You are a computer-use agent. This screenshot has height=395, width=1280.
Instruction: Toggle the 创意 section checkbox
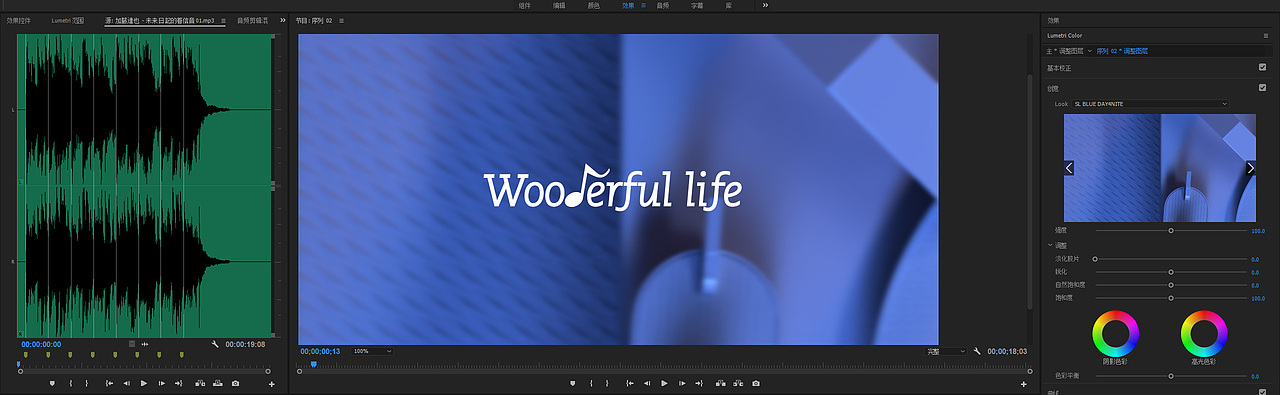tap(1262, 87)
